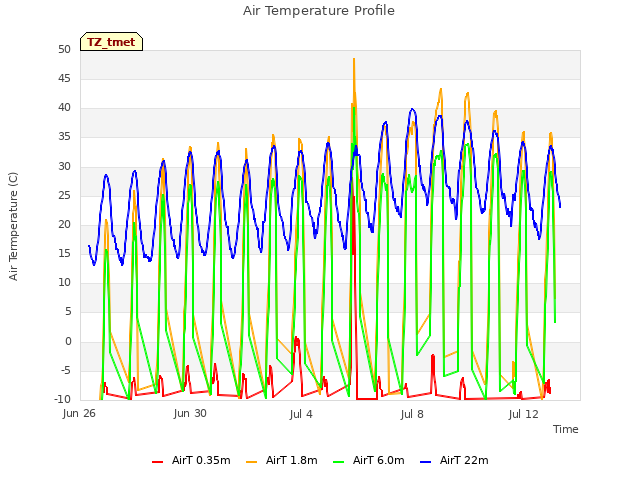
Task: Click the Jul 12 x-axis tick label
Action: [x=523, y=414]
